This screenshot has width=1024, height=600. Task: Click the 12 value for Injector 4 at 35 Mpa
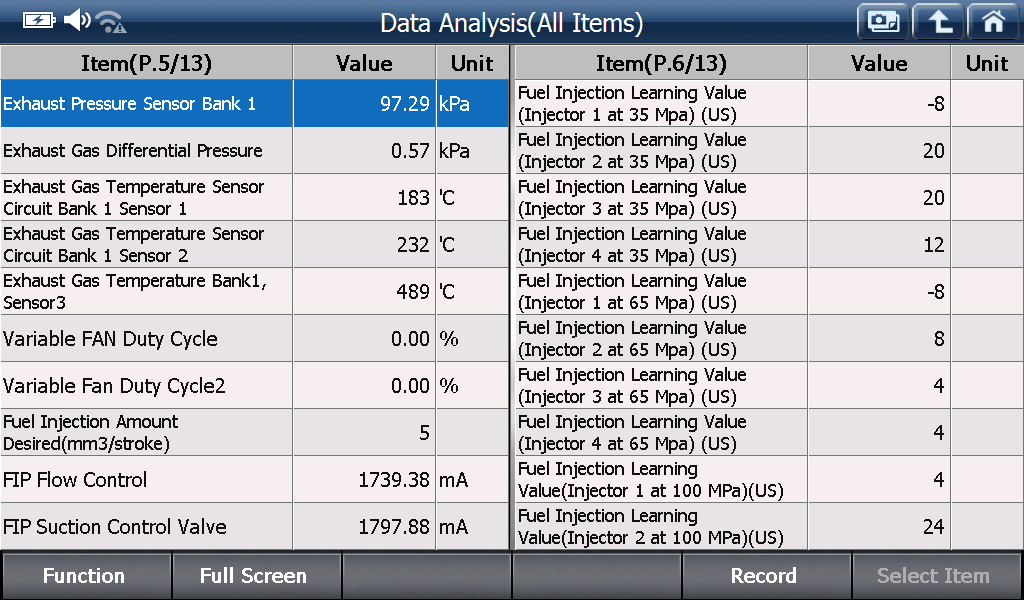(879, 244)
